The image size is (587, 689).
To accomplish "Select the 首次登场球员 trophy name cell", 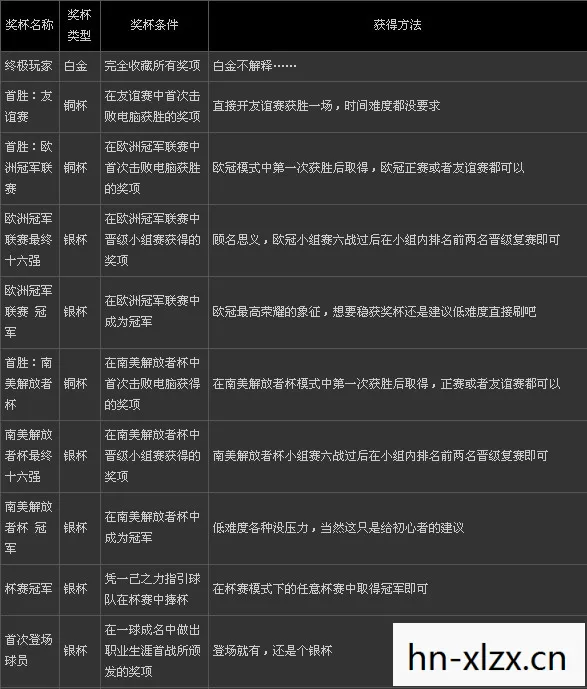I will point(29,651).
